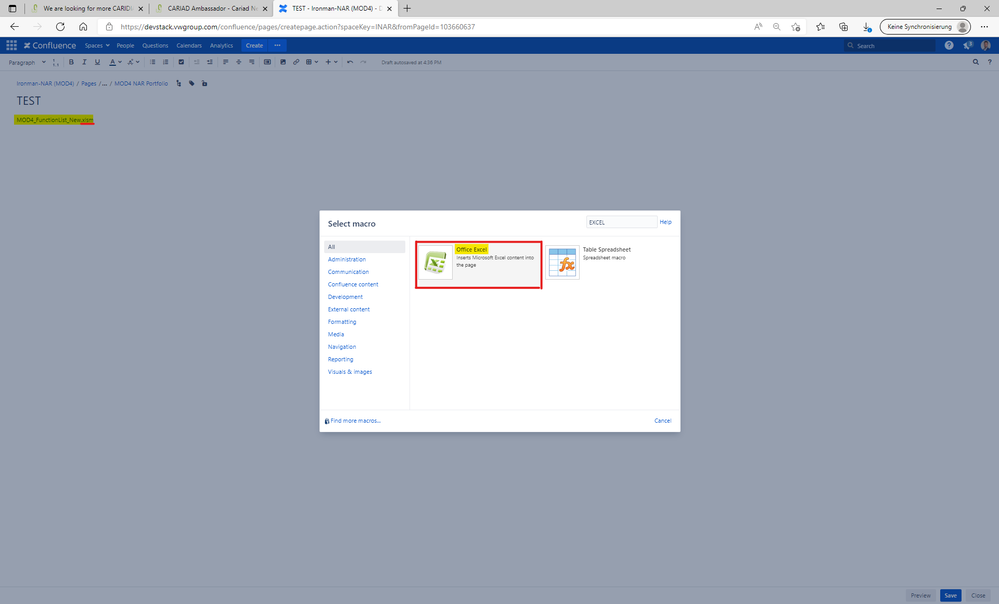999x604 pixels.
Task: Select the Media macro category
Action: point(336,334)
